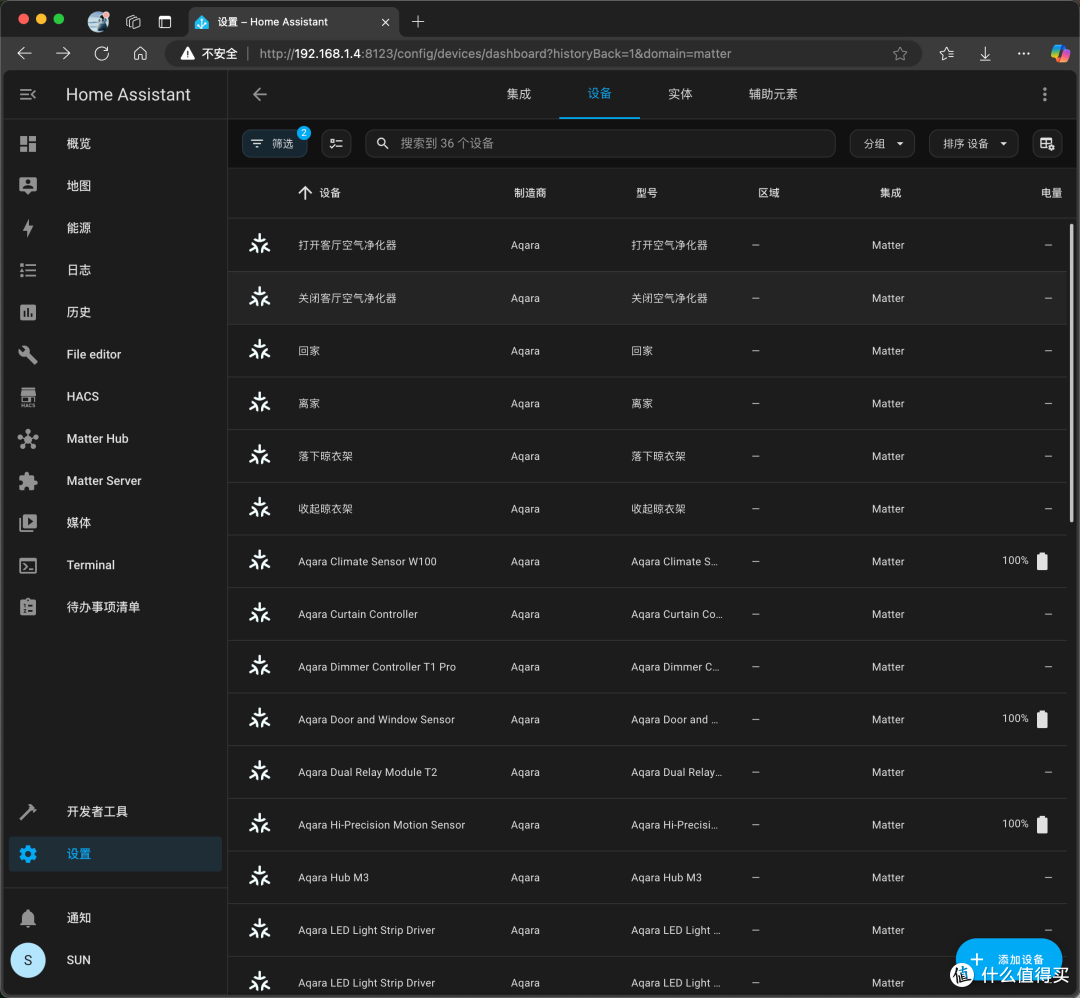Viewport: 1080px width, 998px height.
Task: Open Aqara Climate Sensor W100 device
Action: click(647, 561)
